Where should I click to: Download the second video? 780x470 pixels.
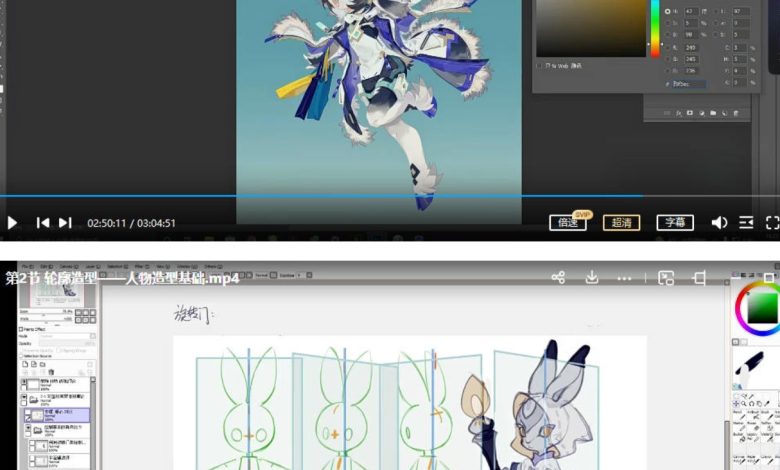click(591, 278)
